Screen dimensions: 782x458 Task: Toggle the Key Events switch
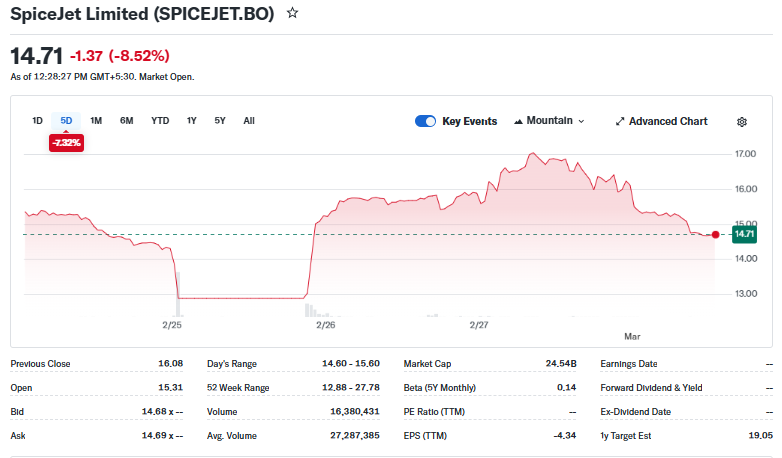pos(425,121)
